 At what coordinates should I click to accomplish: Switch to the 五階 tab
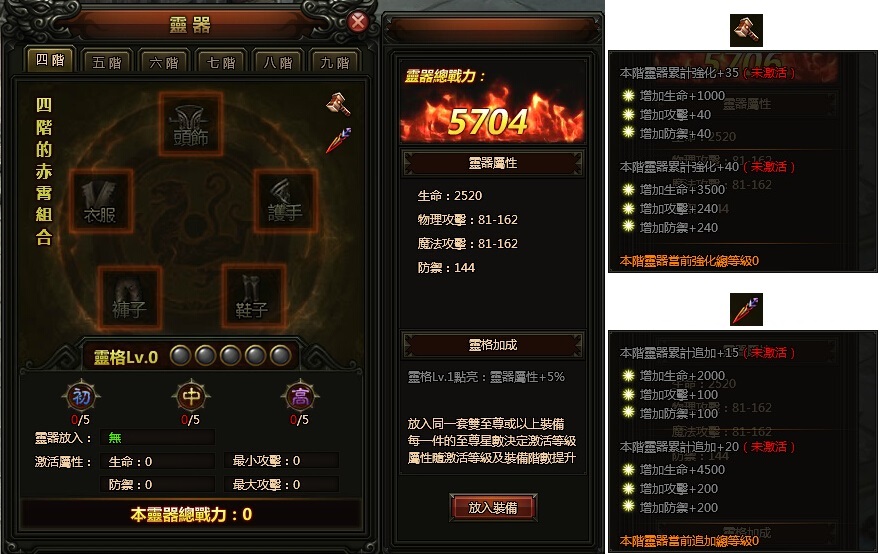click(107, 62)
